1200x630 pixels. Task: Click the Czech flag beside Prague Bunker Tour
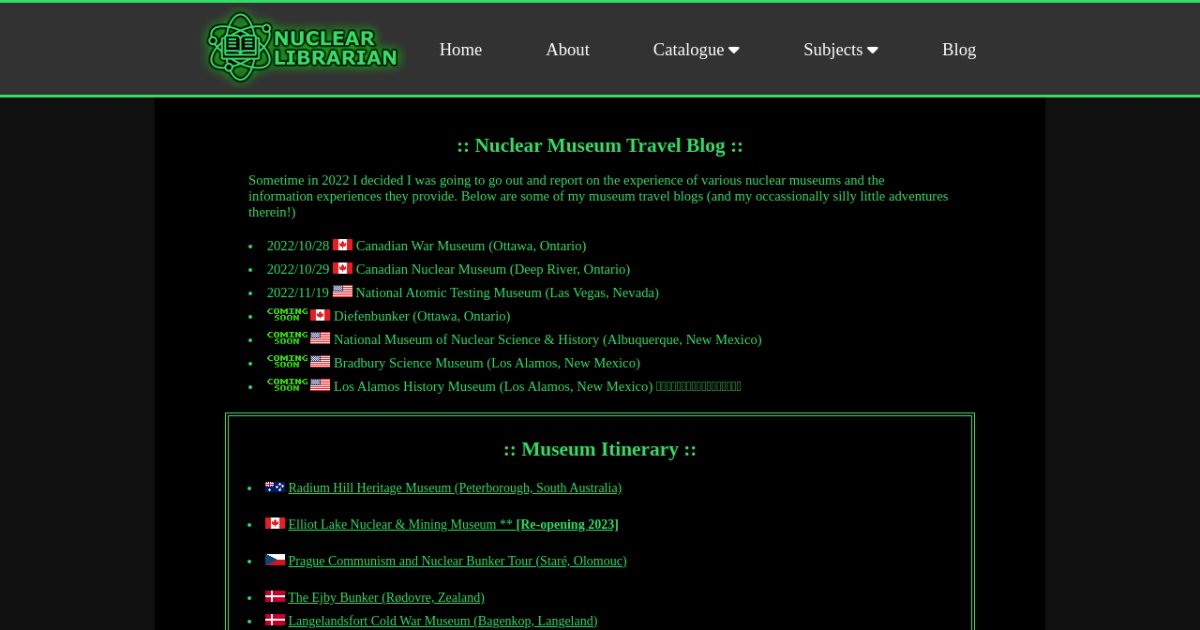point(275,559)
